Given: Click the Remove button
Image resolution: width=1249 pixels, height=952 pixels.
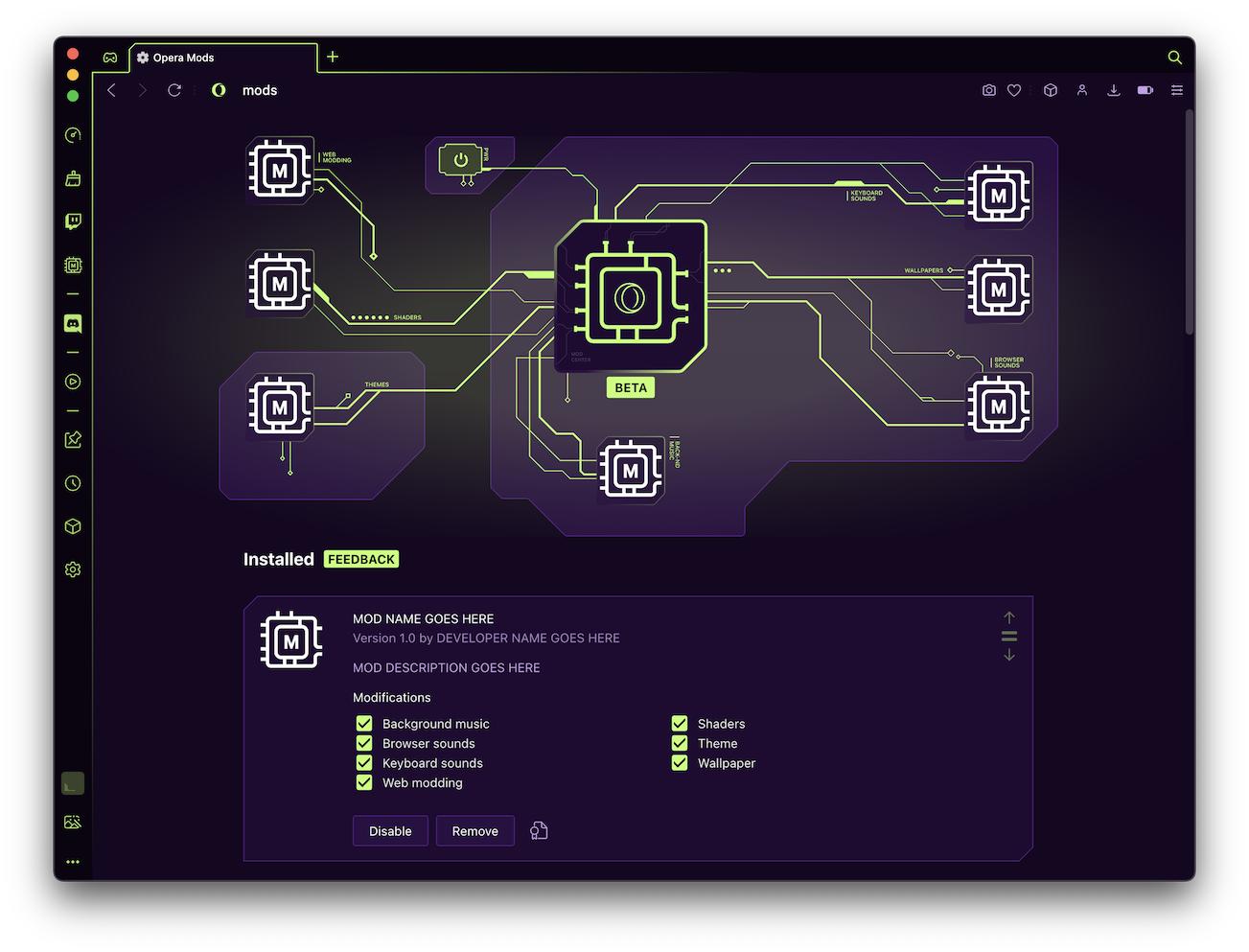Looking at the screenshot, I should [475, 831].
